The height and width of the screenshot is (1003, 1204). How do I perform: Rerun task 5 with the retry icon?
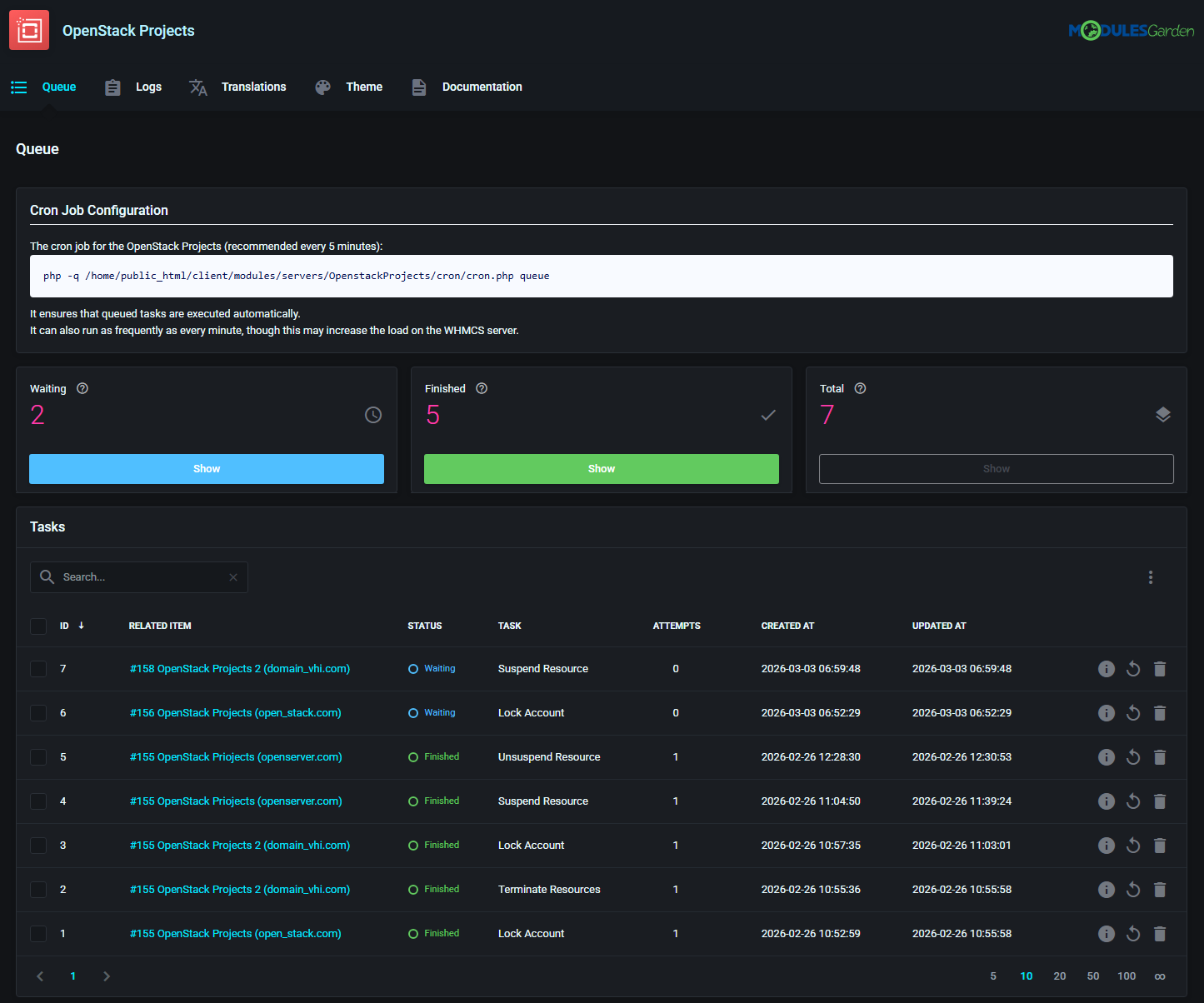click(1133, 757)
